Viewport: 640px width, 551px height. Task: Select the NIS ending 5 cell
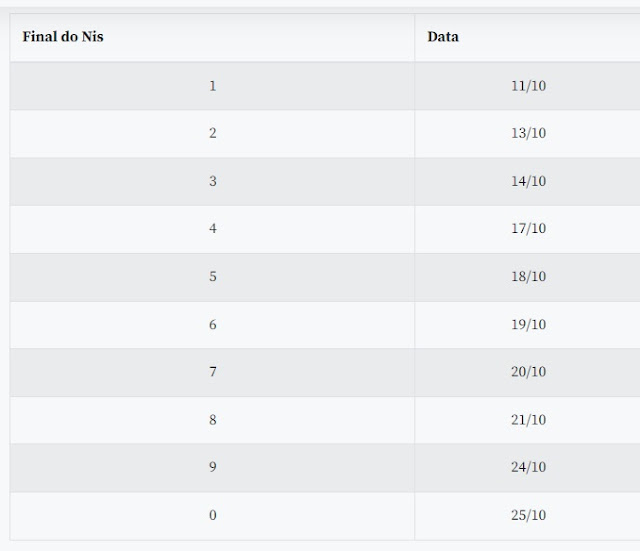(212, 277)
